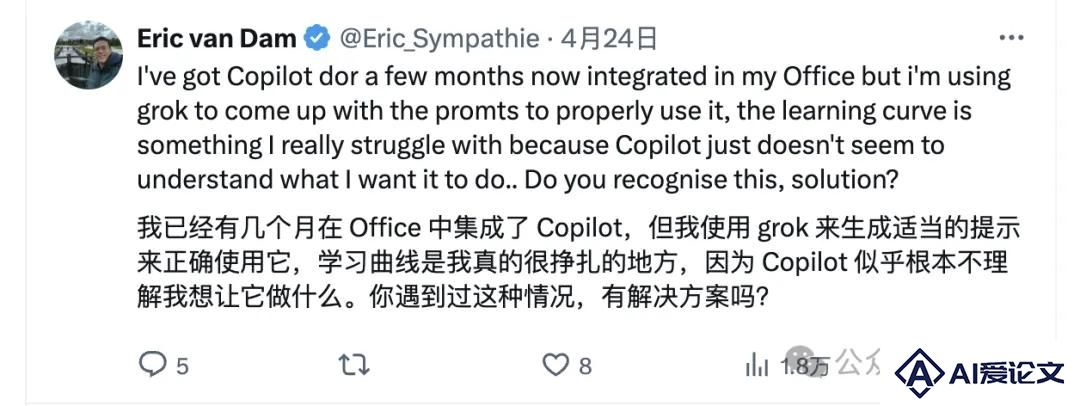The height and width of the screenshot is (406, 1080).
Task: Open Eric van Dam's profile avatar
Action: 89,55
